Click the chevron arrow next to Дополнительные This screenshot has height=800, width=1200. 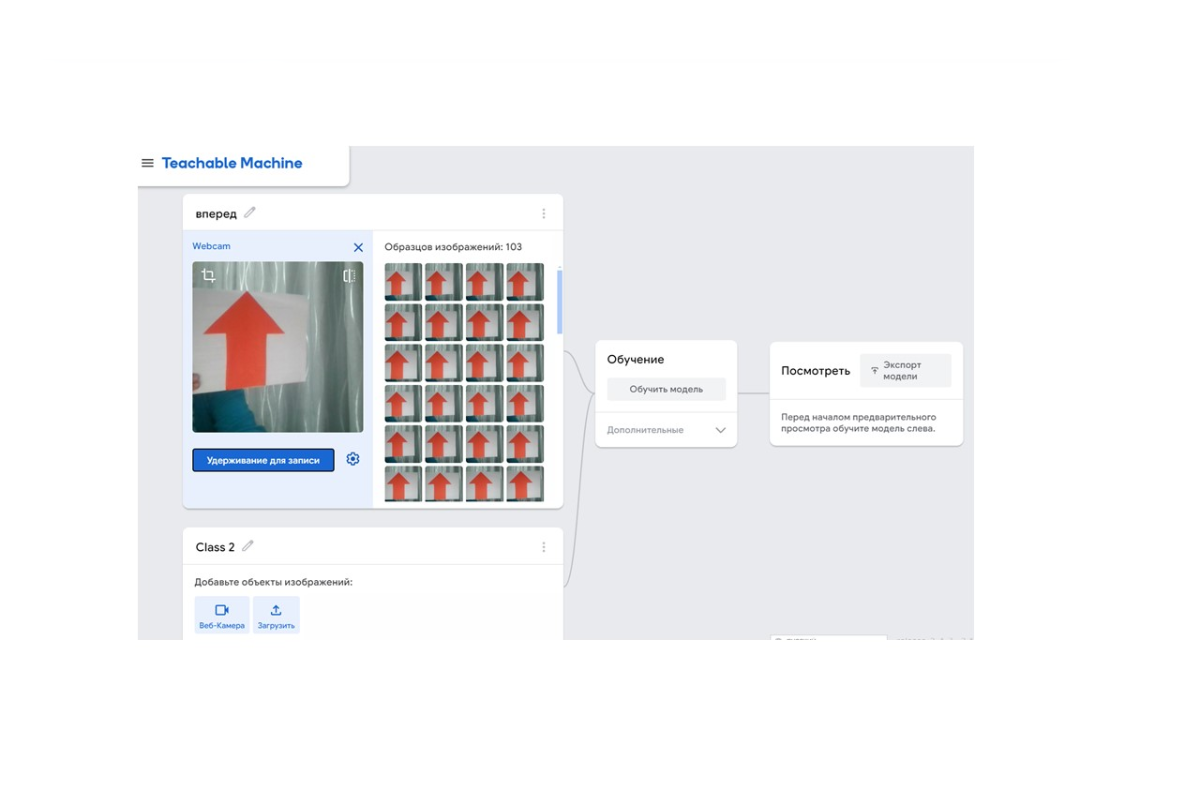[x=720, y=430]
